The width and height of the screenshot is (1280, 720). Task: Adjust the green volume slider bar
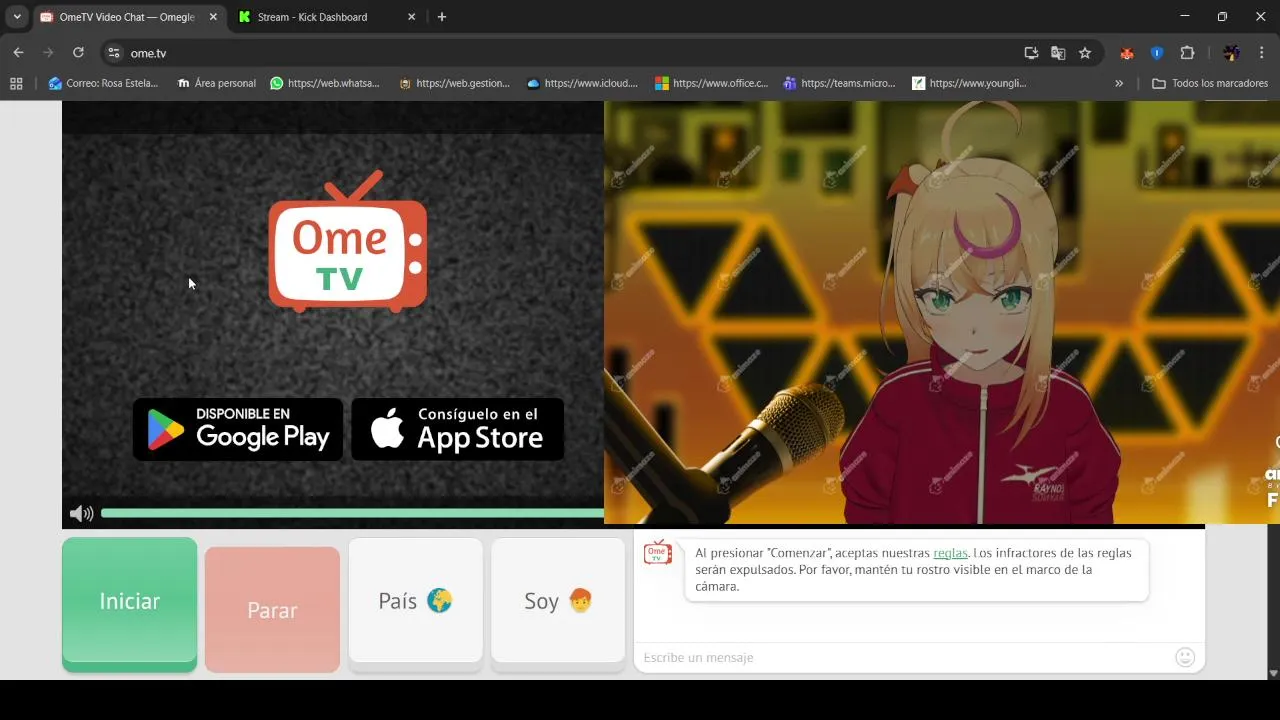(352, 513)
